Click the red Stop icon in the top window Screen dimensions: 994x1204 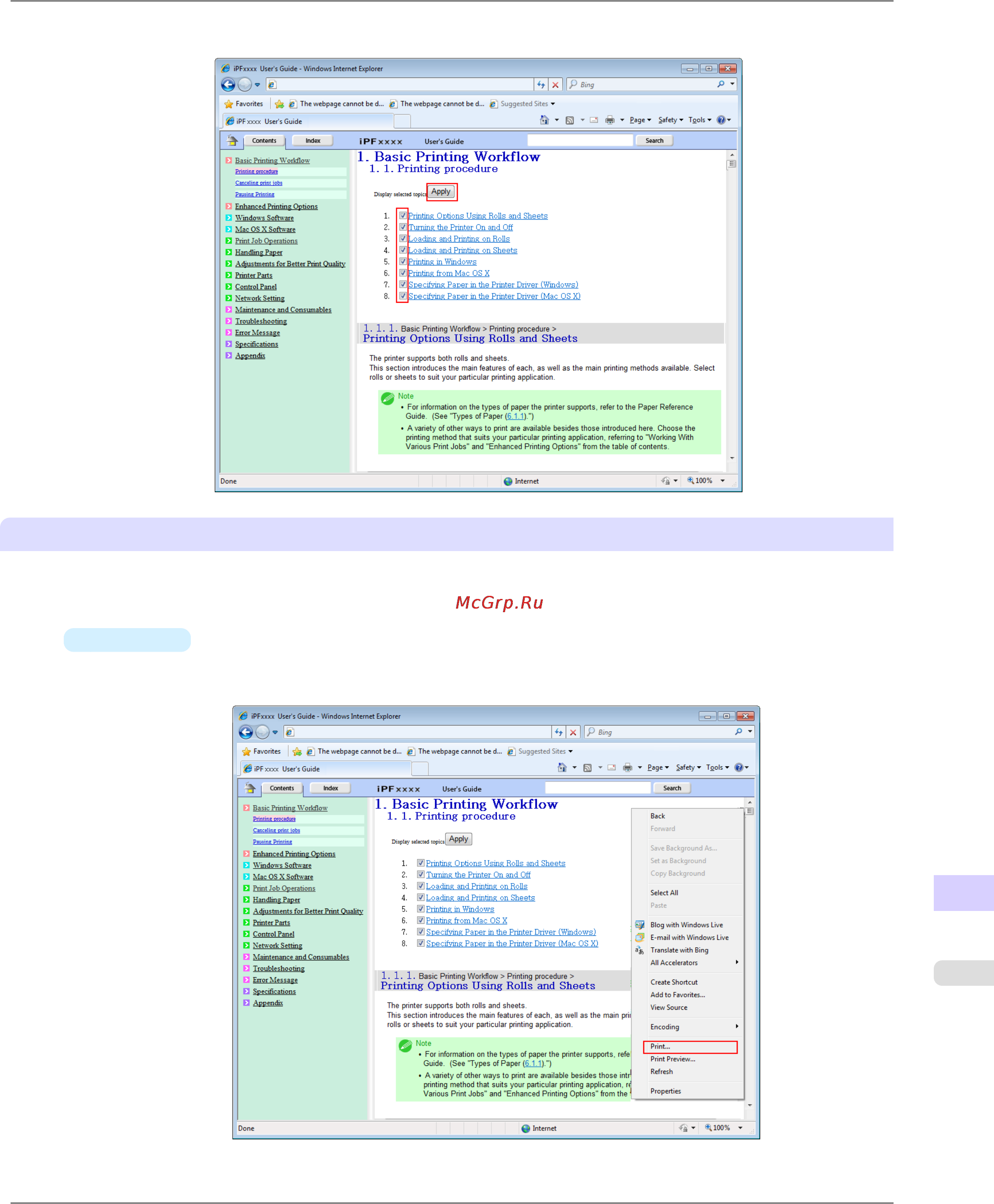(555, 85)
